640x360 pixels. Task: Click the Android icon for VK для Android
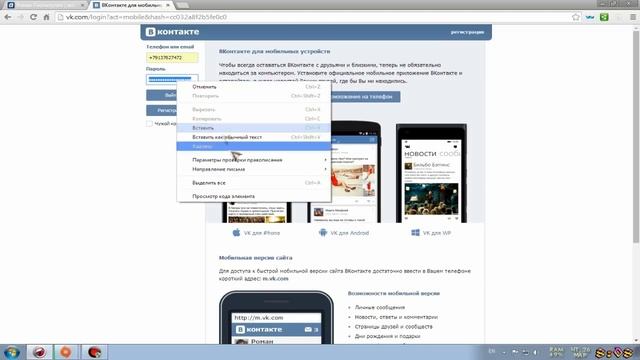[x=323, y=233]
